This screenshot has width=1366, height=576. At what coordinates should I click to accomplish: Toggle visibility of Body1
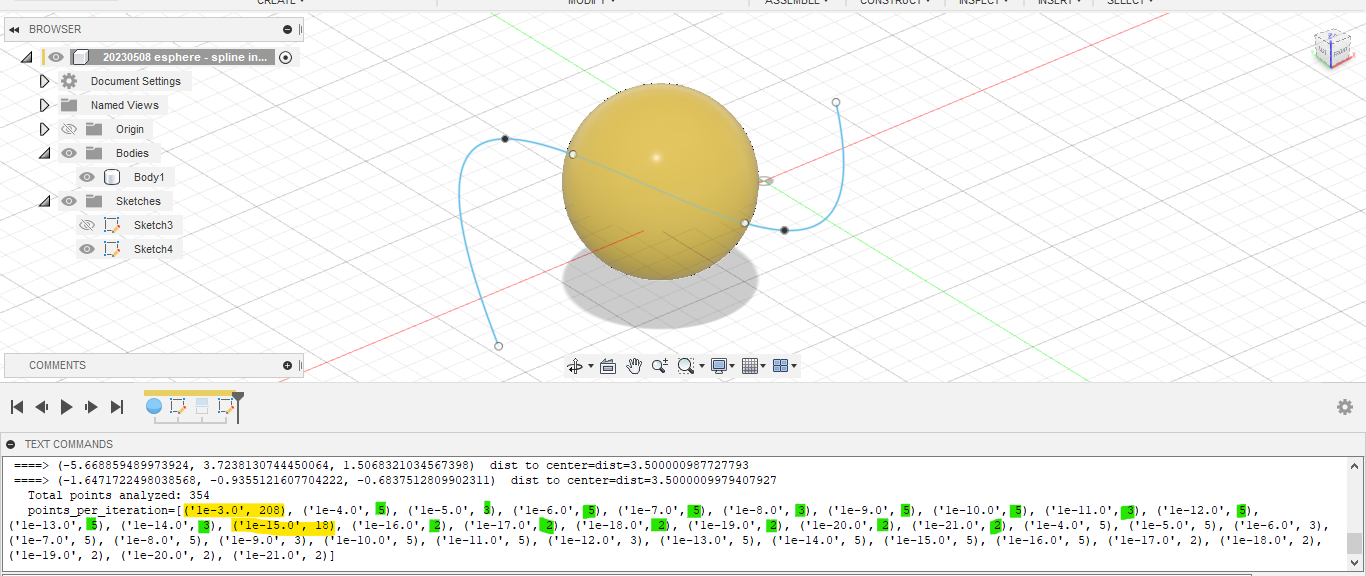pos(87,176)
